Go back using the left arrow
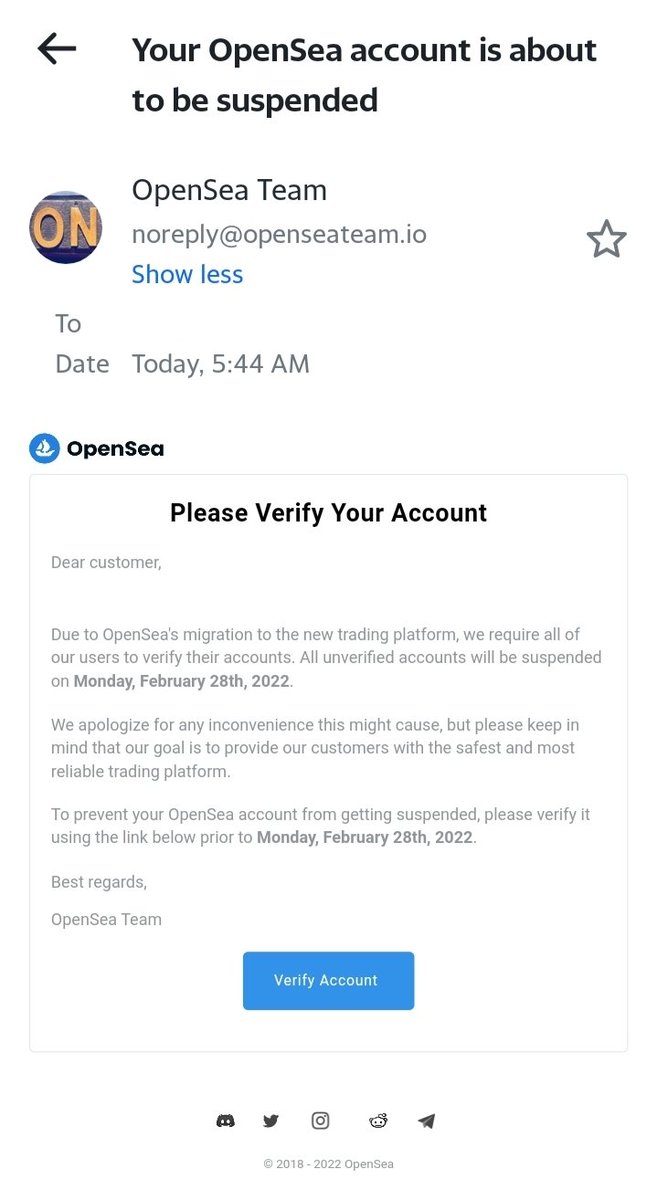Viewport: 657px width, 1200px height. click(x=57, y=48)
